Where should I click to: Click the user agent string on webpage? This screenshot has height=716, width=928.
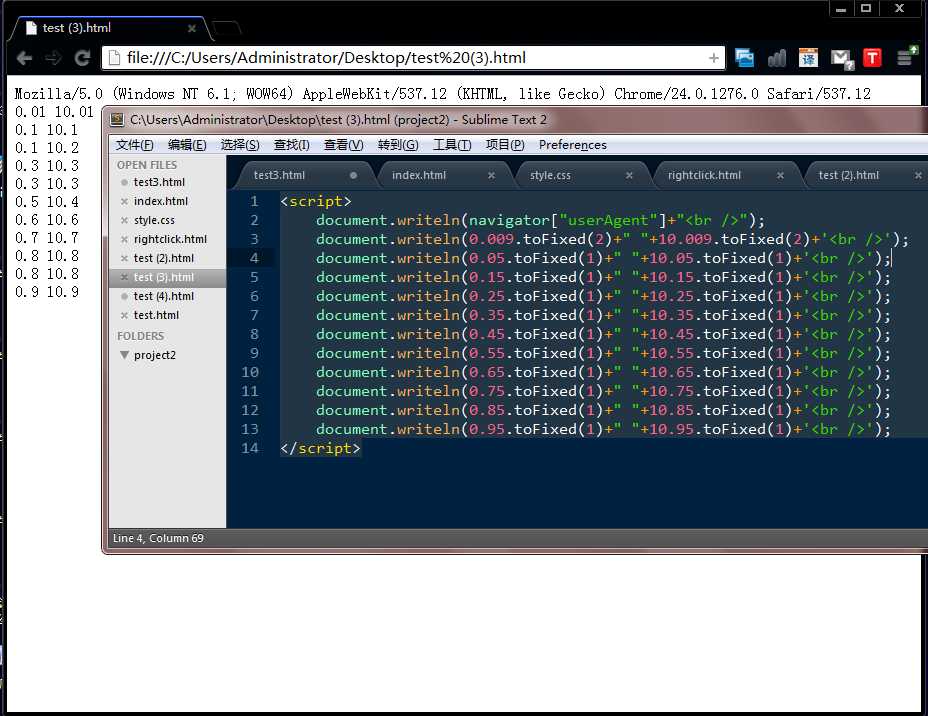click(443, 93)
